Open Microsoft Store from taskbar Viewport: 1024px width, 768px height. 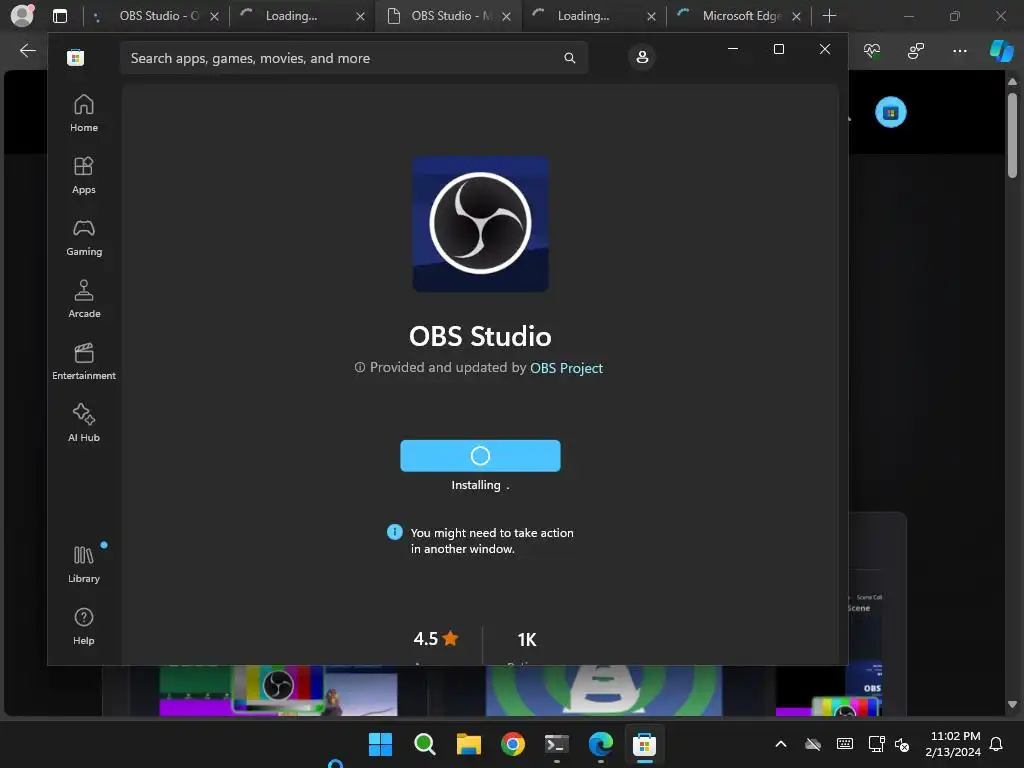pos(644,744)
